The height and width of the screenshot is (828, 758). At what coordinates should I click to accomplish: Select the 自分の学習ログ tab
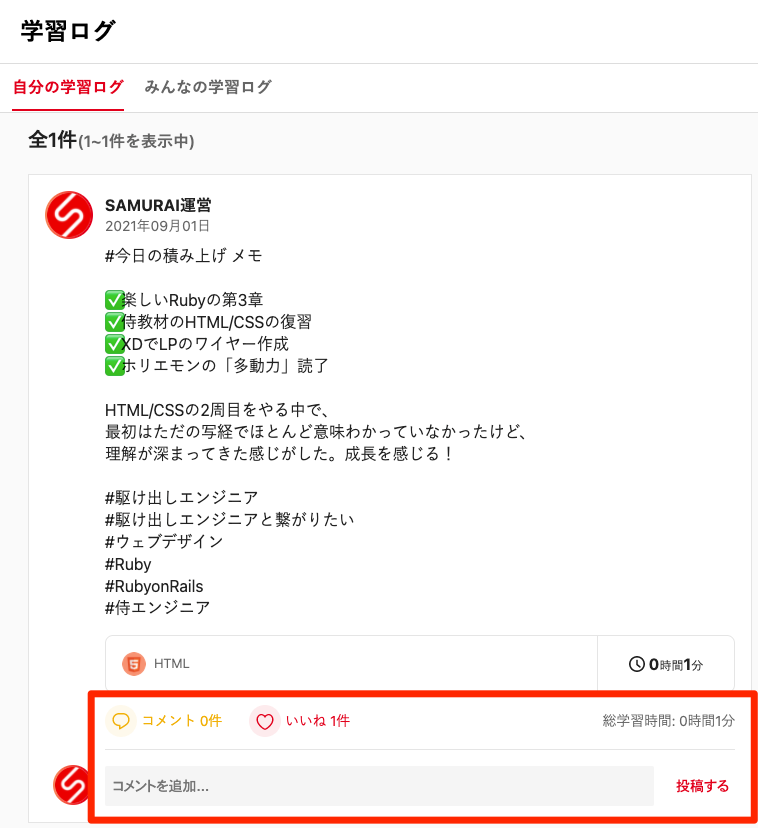(69, 87)
